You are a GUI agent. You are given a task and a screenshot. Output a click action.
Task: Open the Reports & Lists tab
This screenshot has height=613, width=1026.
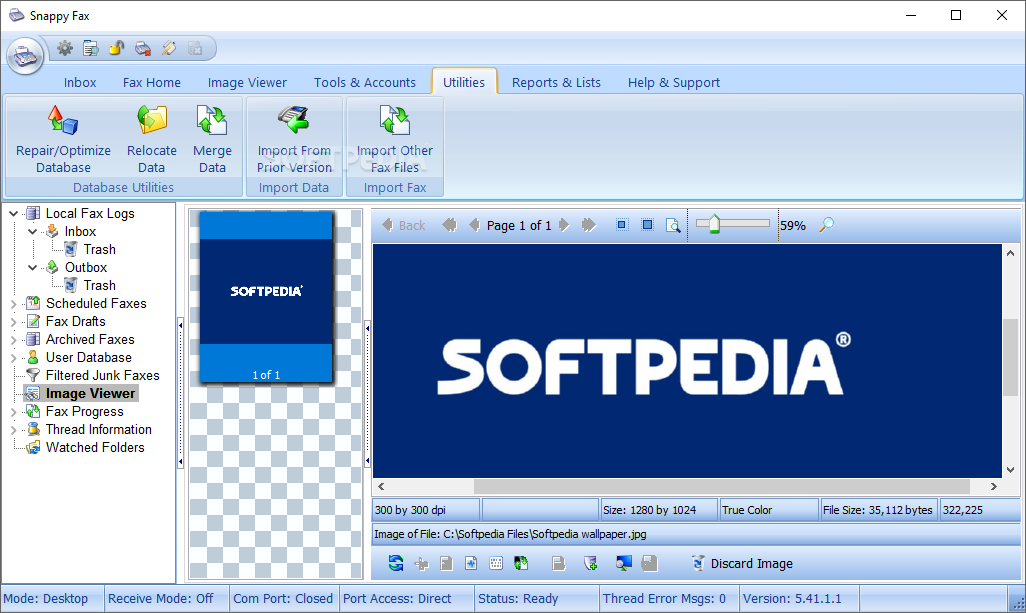pos(556,82)
